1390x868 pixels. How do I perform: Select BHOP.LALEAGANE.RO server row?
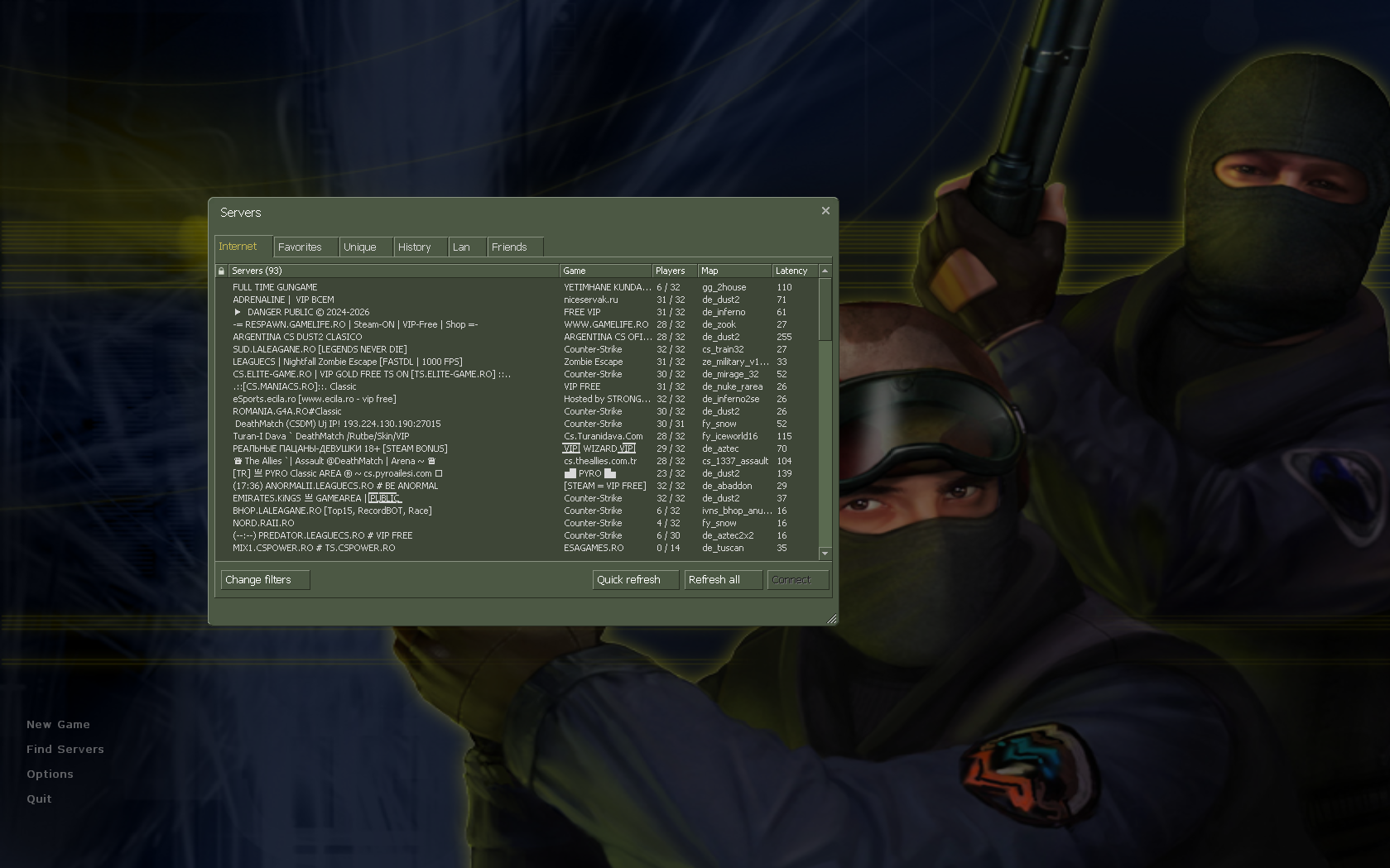point(517,511)
